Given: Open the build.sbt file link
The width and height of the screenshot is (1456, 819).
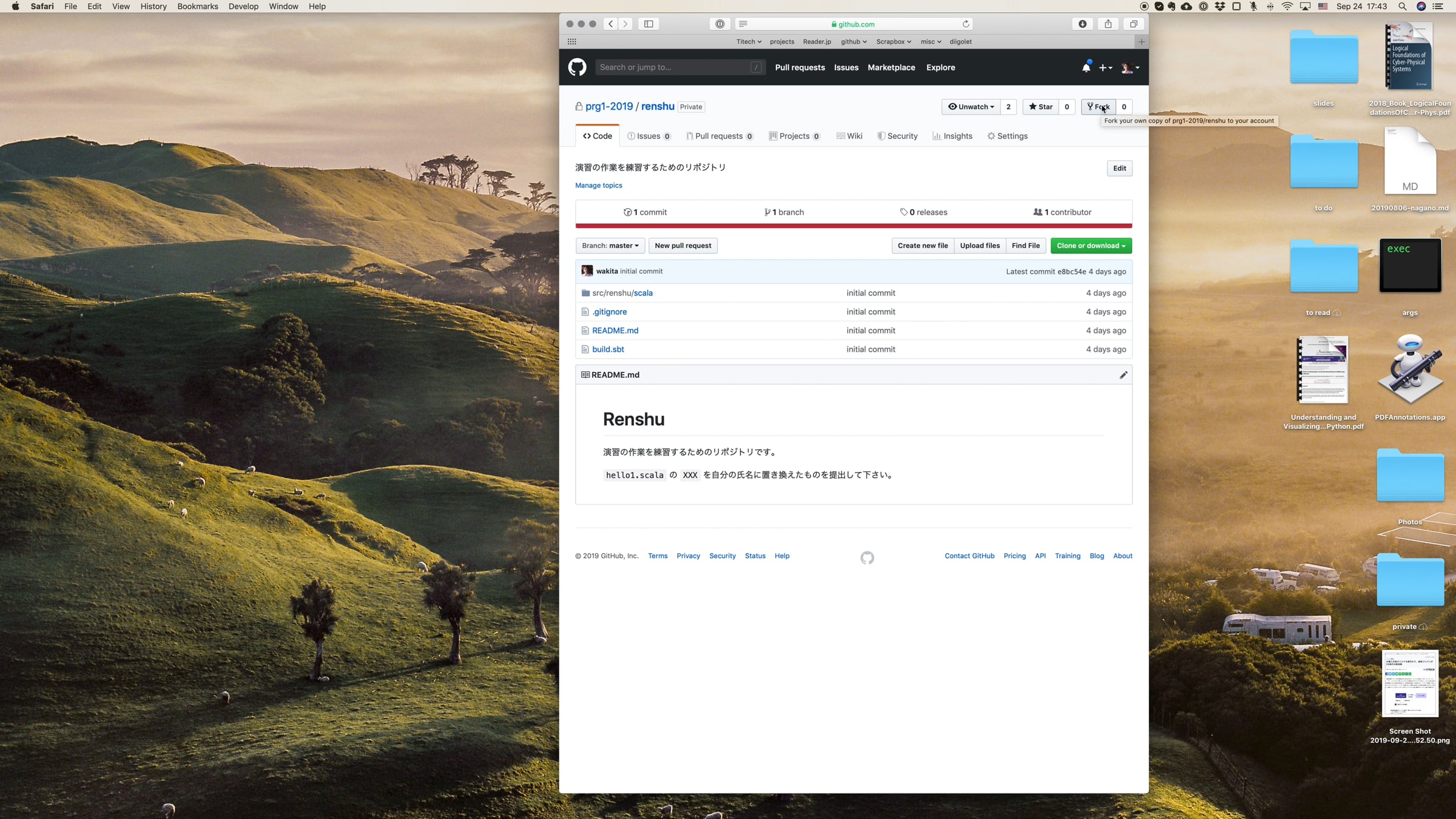Looking at the screenshot, I should pos(608,349).
